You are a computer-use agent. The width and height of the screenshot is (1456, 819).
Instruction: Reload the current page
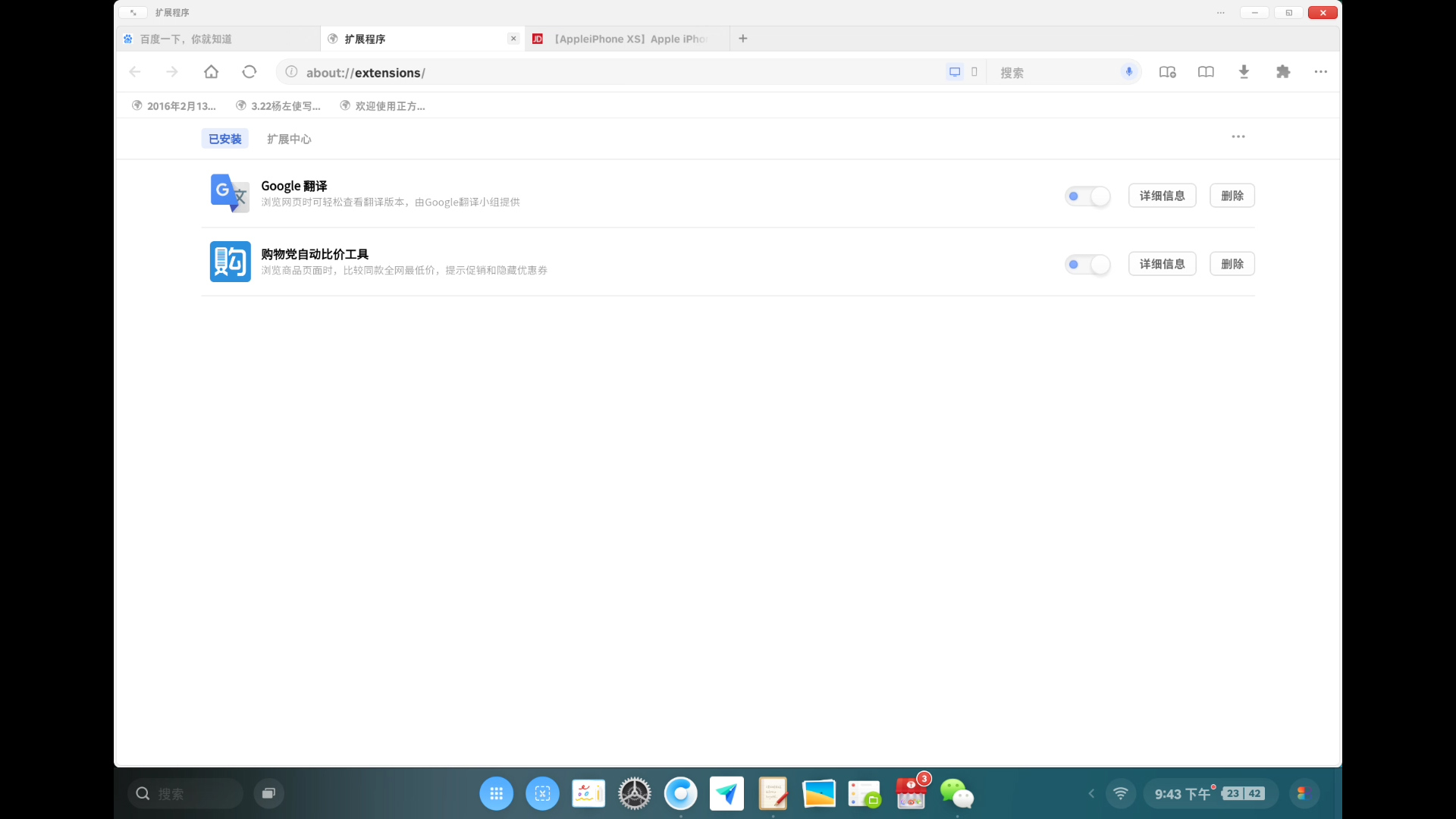coord(249,72)
